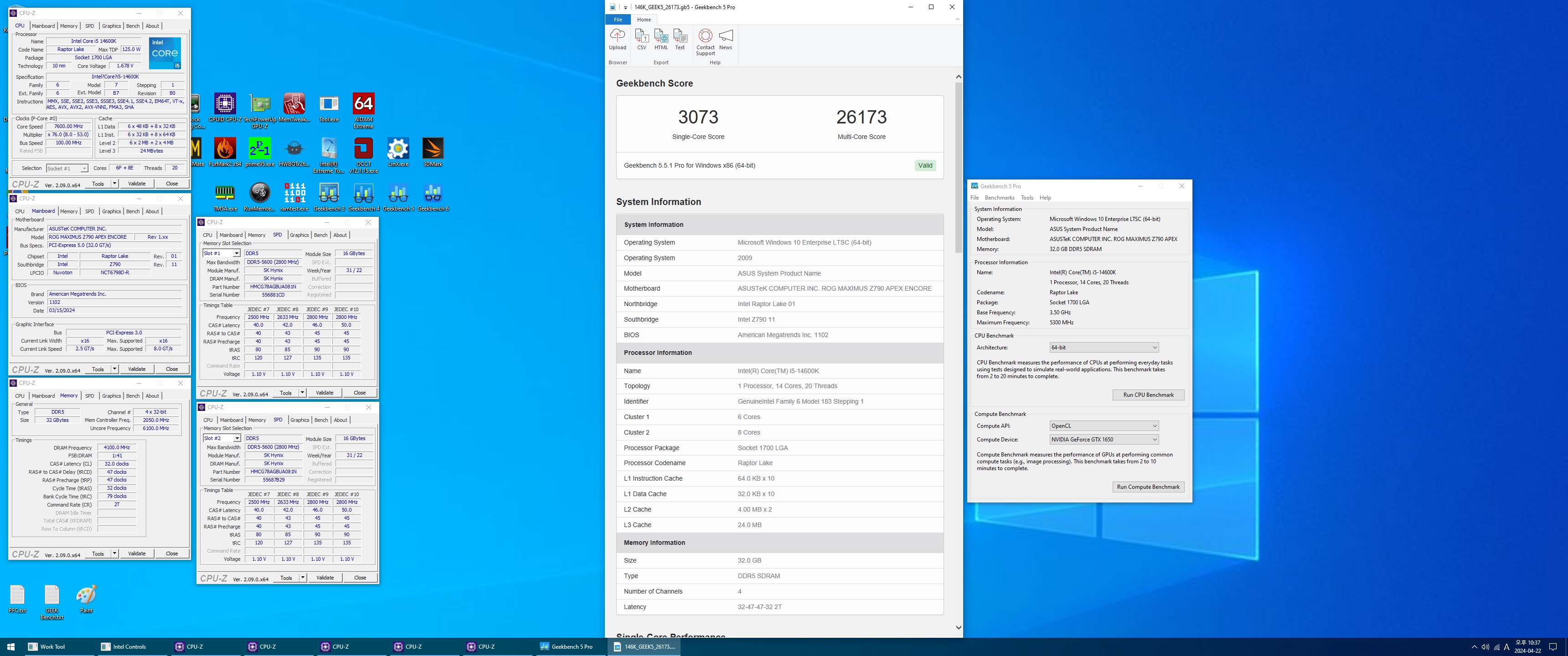Click the Geekbench results scroll-up arrow
Viewport: 1568px width, 656px height.
tap(959, 77)
